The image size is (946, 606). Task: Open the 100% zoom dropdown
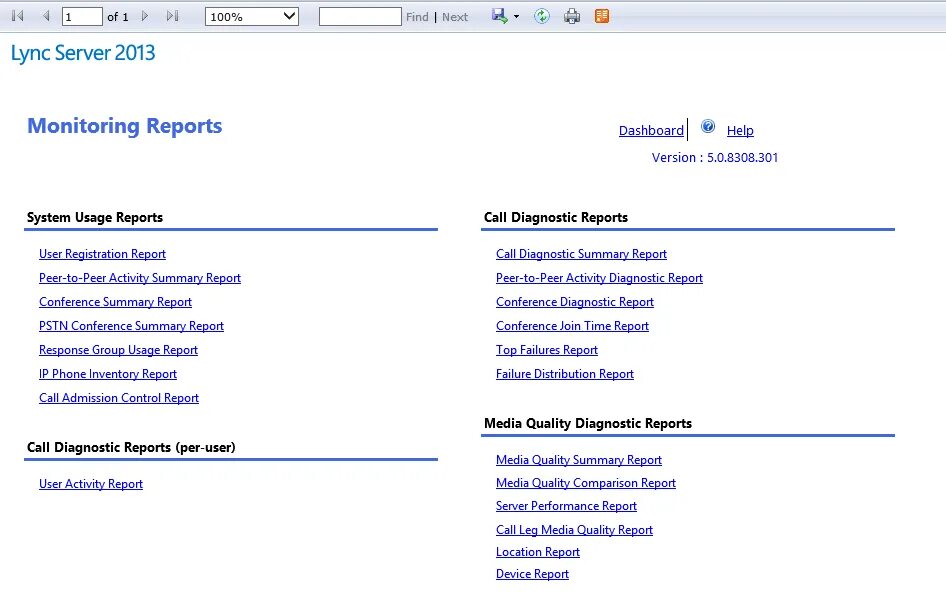(252, 17)
